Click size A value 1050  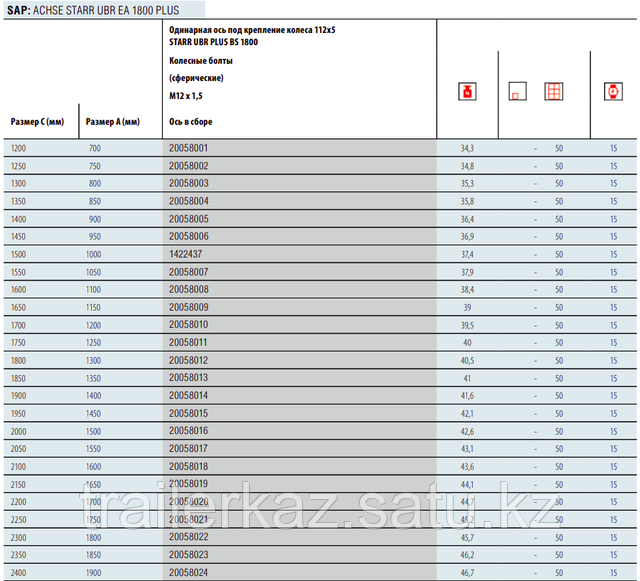click(x=93, y=272)
